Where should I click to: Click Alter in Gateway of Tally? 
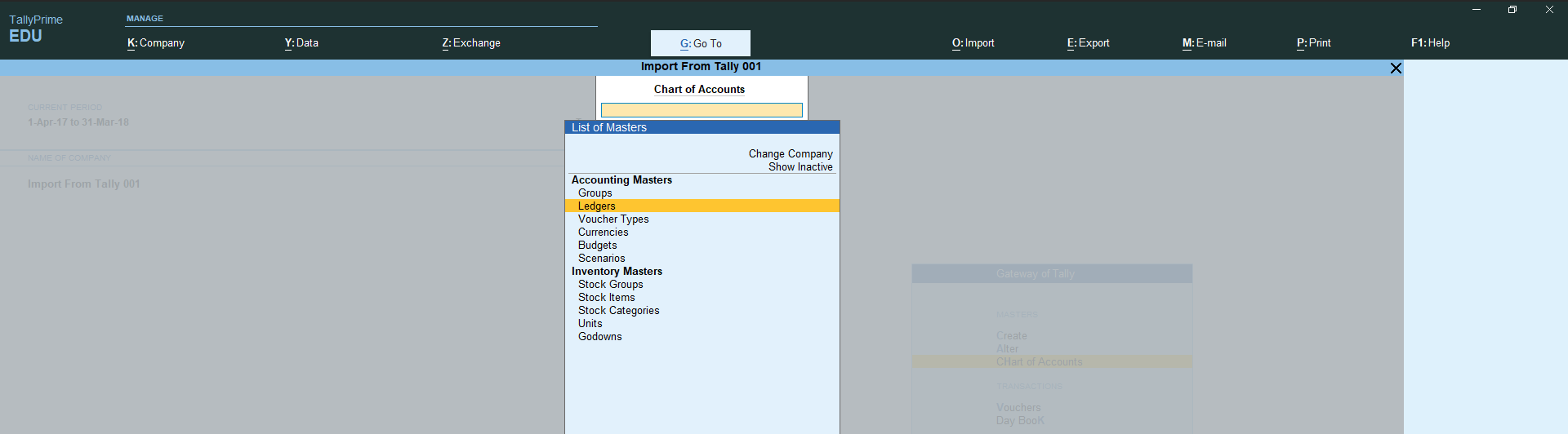point(1008,349)
